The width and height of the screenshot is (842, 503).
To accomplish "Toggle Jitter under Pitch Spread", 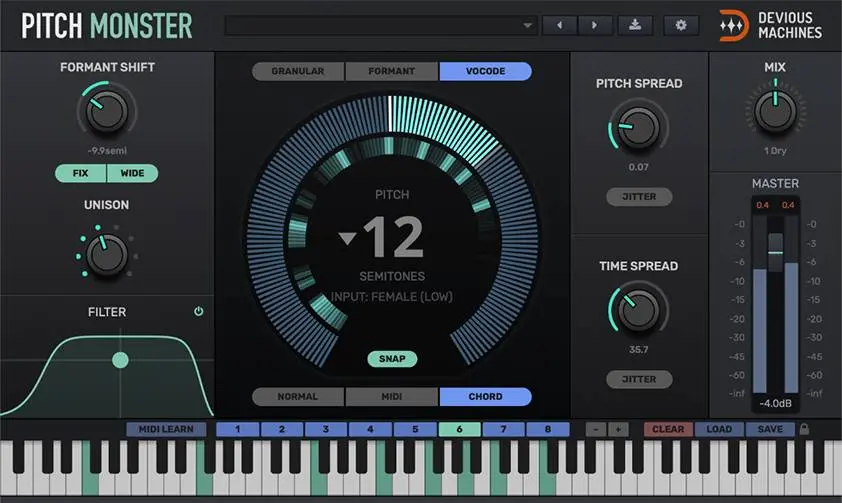I will coord(639,196).
